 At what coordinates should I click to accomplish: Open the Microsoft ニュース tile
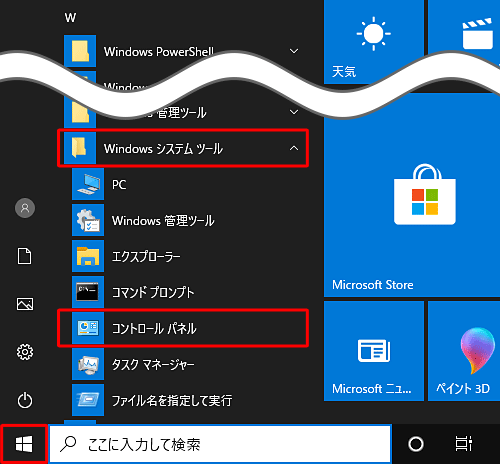(x=374, y=351)
